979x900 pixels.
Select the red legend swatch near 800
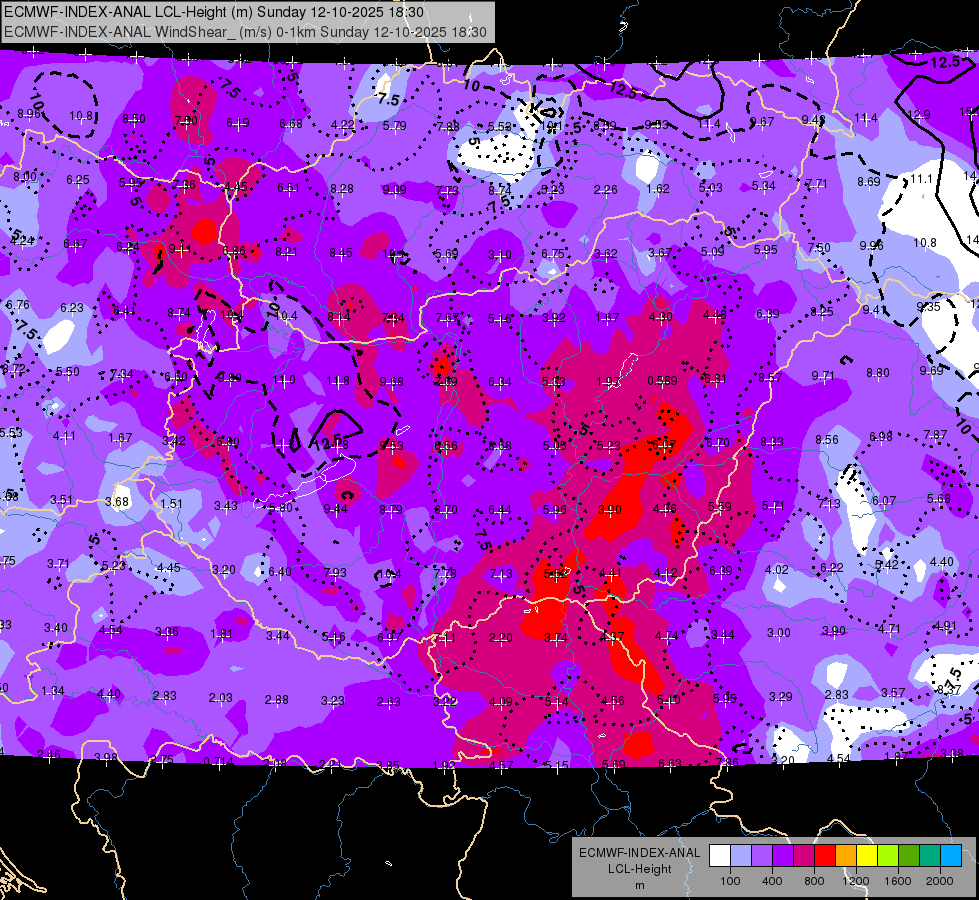tap(825, 856)
